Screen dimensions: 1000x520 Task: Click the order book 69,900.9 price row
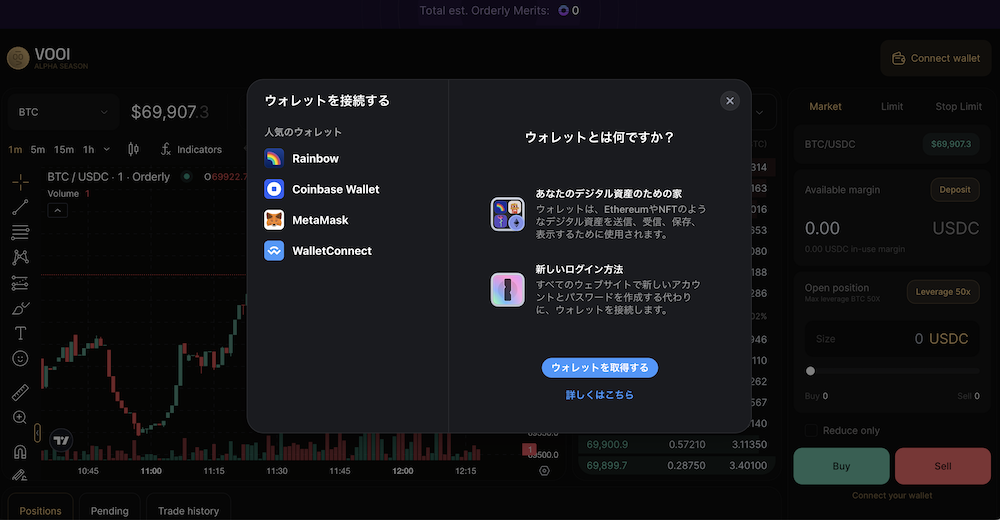click(x=677, y=444)
